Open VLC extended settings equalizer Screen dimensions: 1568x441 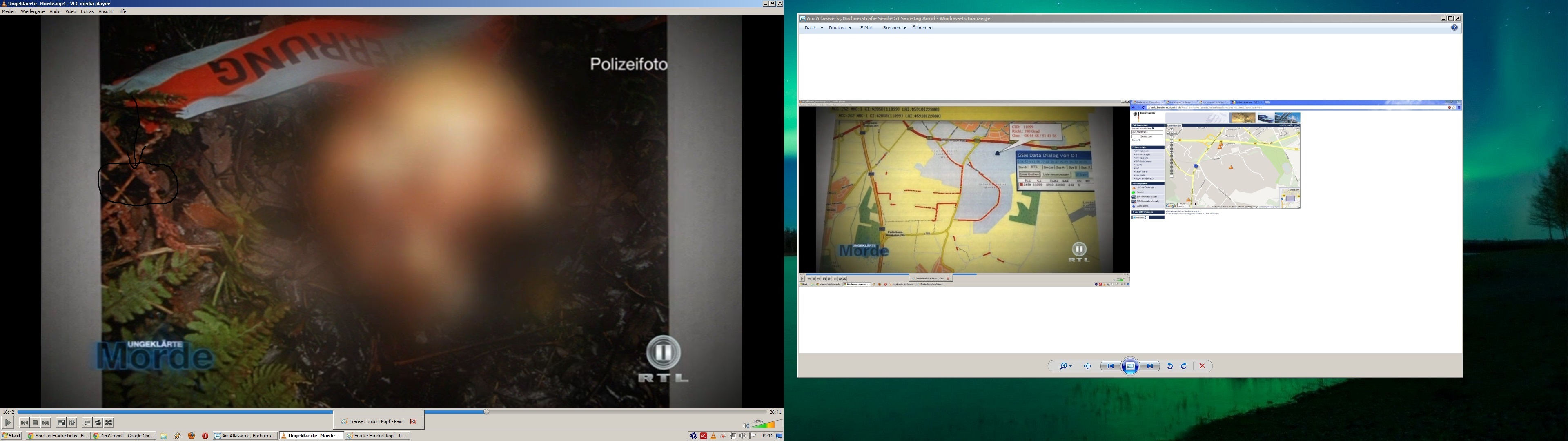pyautogui.click(x=72, y=423)
